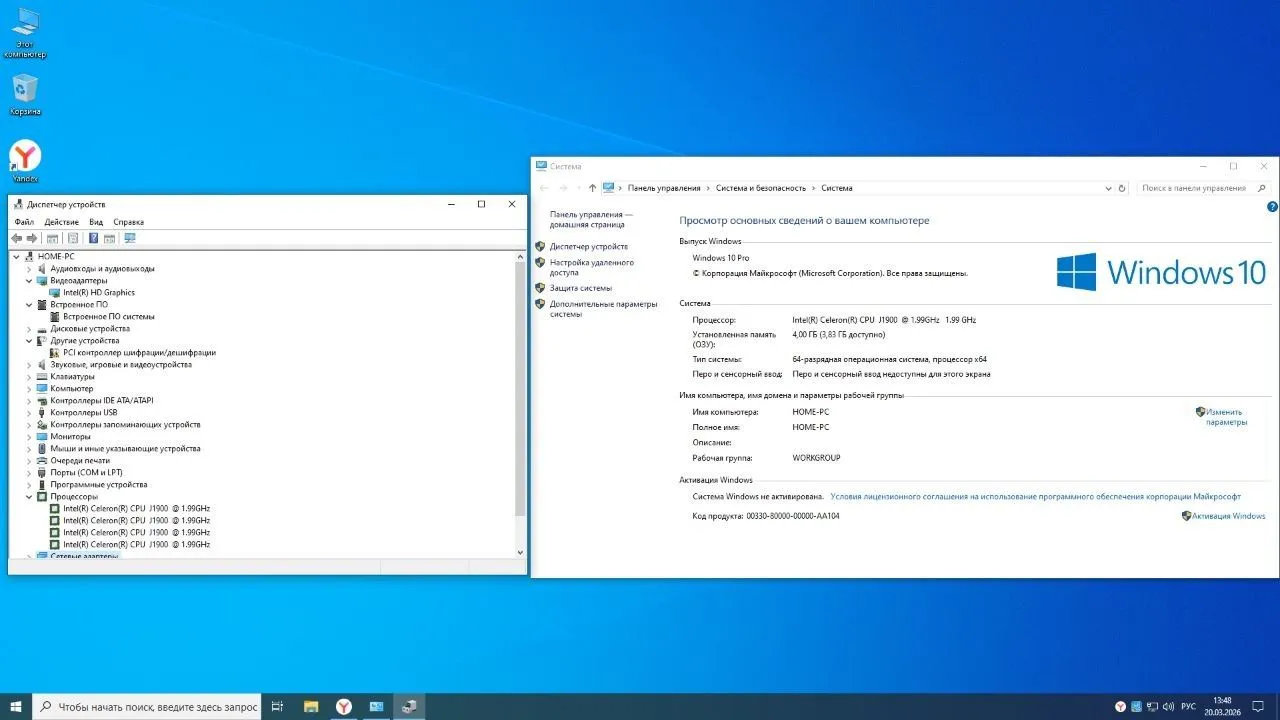Open the Microsoft license terms link
The height and width of the screenshot is (720, 1280).
click(x=1035, y=496)
